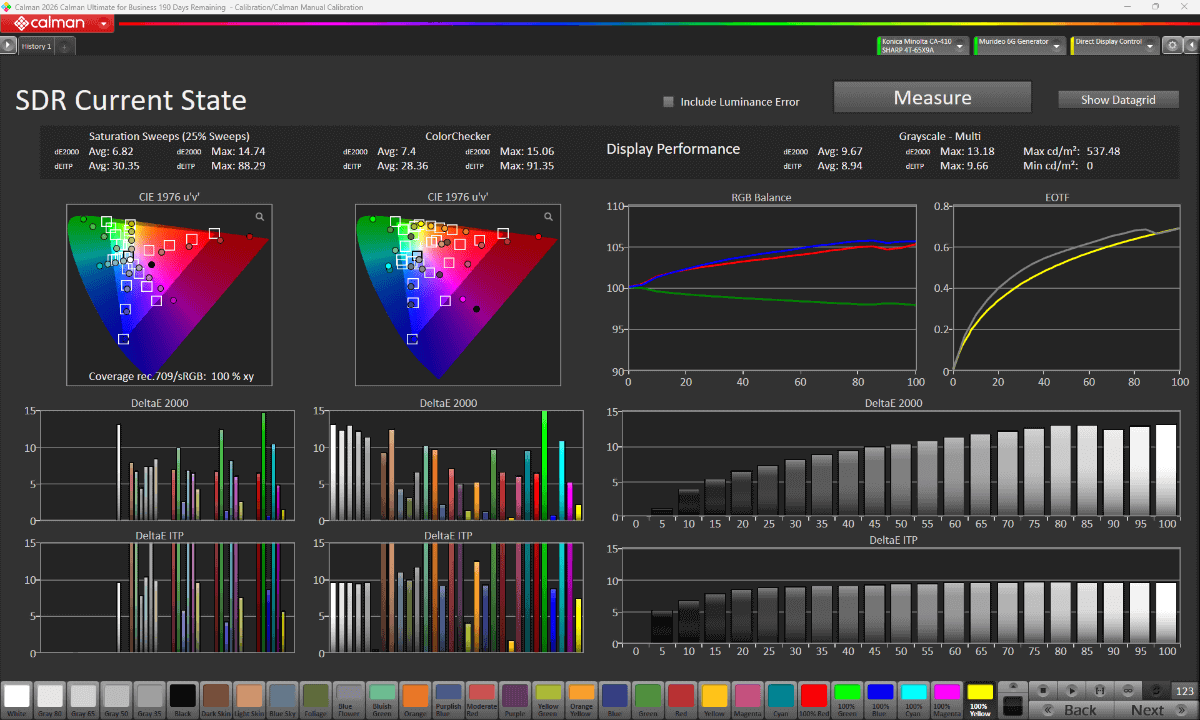Select the 100% Yellow color swatch

pos(981,699)
